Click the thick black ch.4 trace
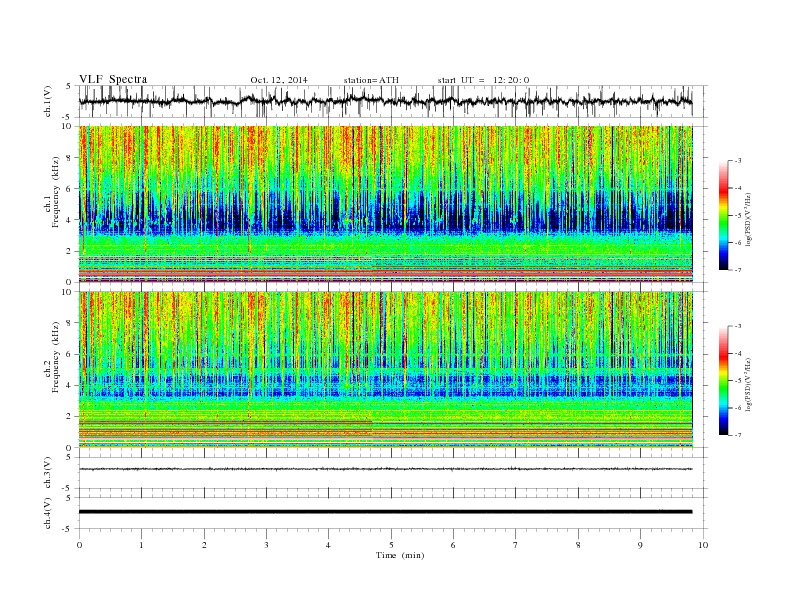This screenshot has height=612, width=792. [x=385, y=512]
